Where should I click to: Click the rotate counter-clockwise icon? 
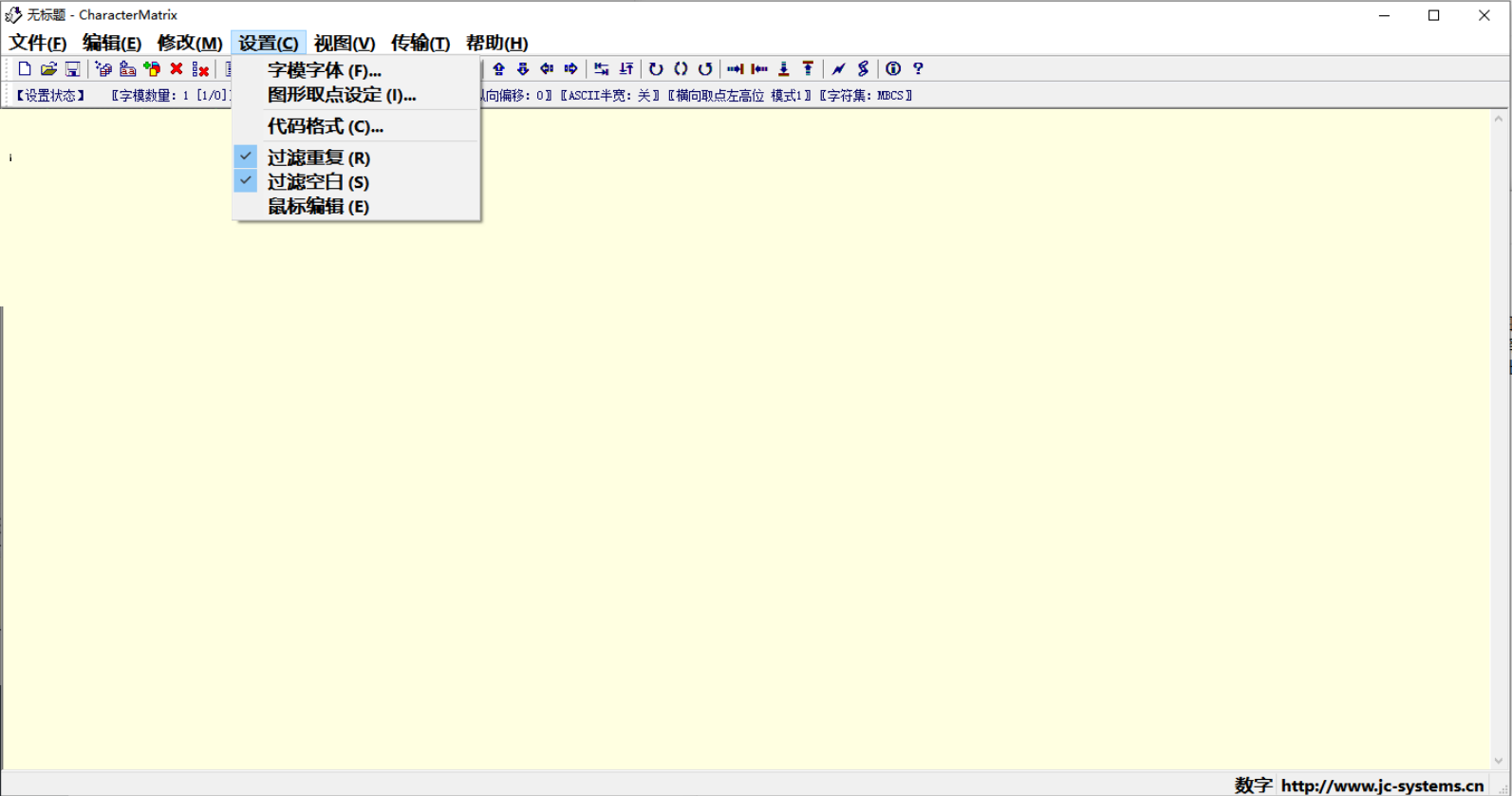[x=704, y=68]
